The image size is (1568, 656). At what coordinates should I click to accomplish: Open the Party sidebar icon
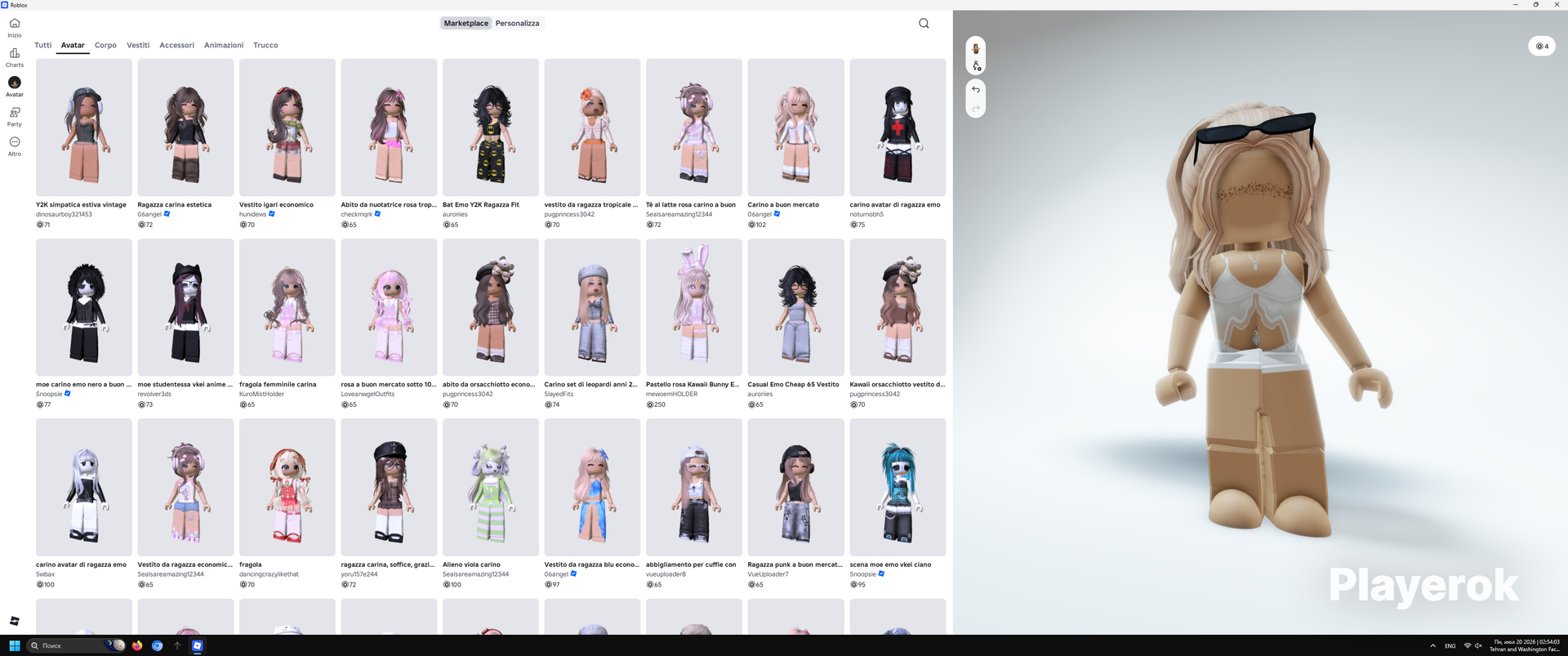15,117
